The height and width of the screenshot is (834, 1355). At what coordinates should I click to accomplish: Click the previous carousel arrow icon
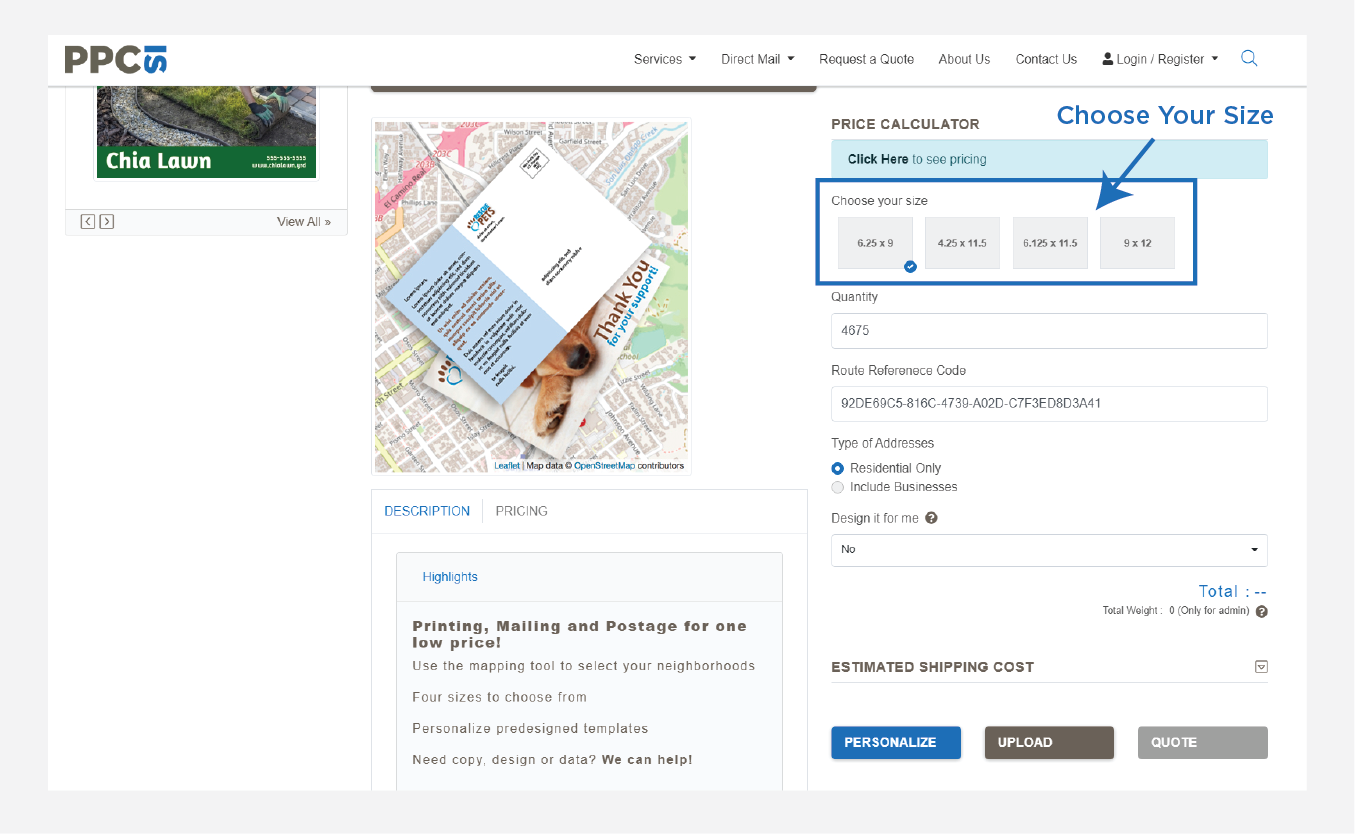(88, 222)
